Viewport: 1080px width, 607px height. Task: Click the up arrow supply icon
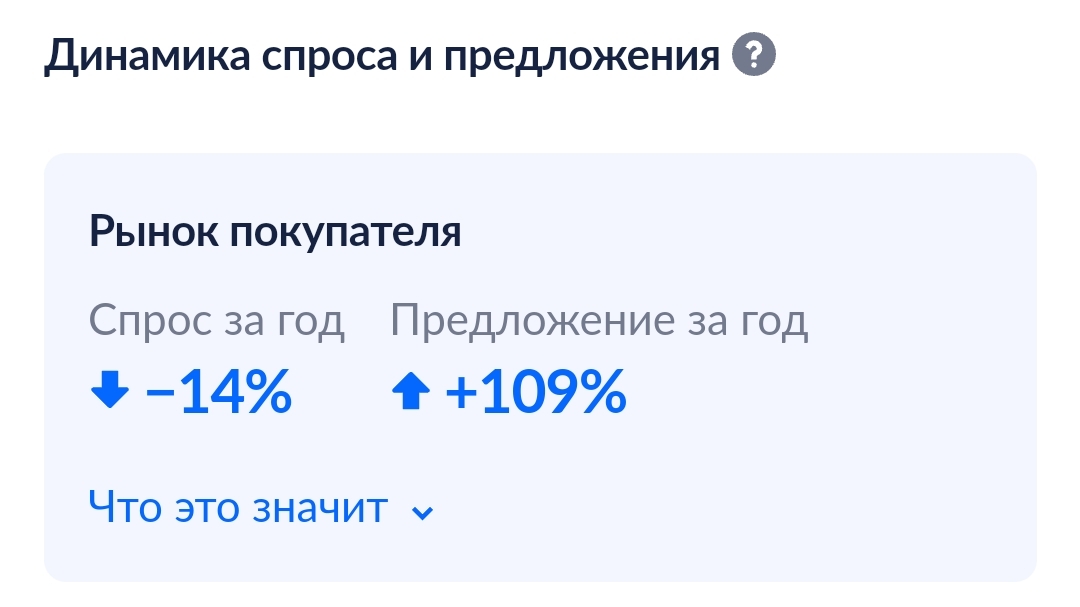(411, 391)
